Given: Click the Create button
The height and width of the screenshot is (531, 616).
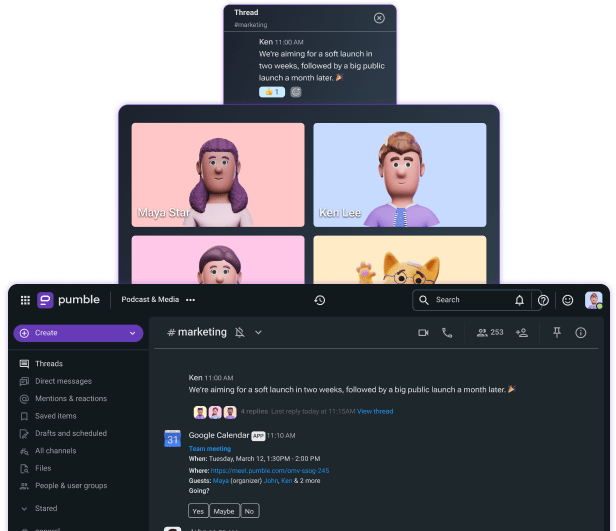Looking at the screenshot, I should coord(78,333).
